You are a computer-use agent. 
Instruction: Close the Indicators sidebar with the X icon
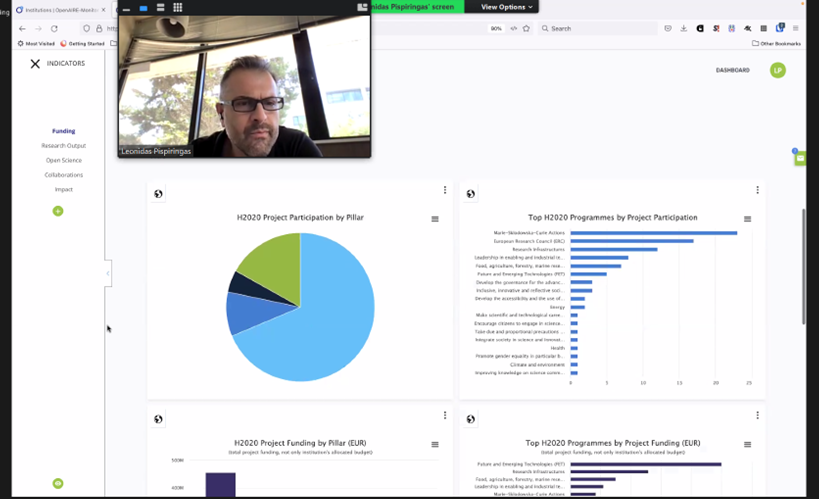pos(35,64)
